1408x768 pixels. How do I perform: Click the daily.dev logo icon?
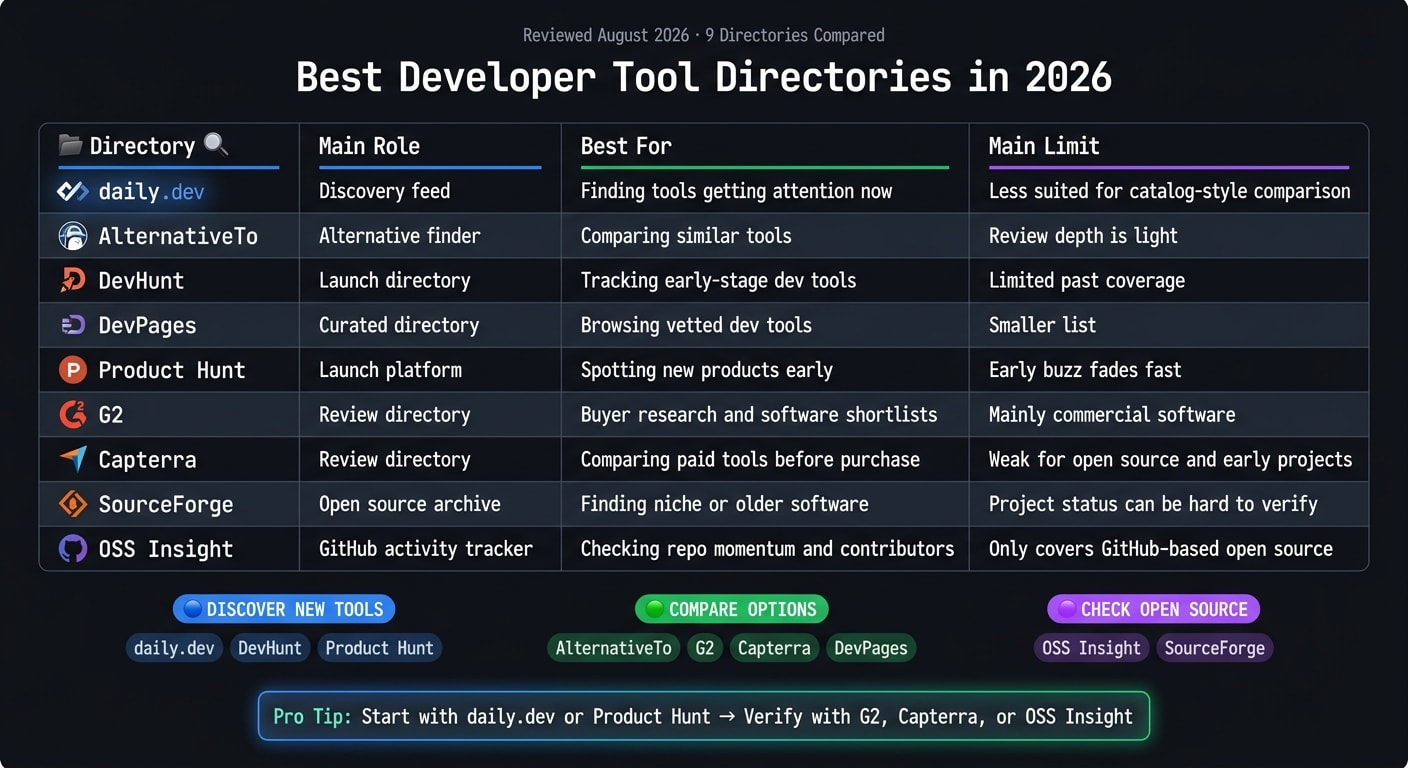[x=73, y=191]
